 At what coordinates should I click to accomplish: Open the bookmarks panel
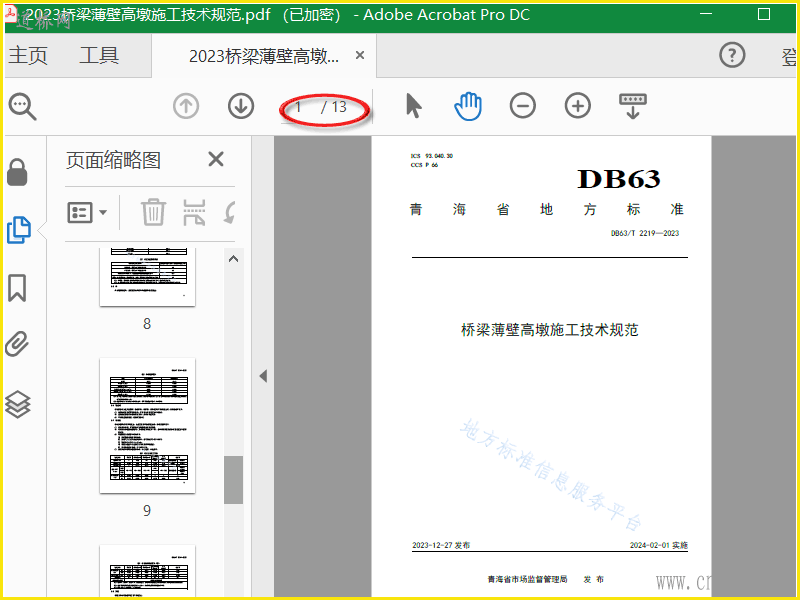[x=17, y=287]
